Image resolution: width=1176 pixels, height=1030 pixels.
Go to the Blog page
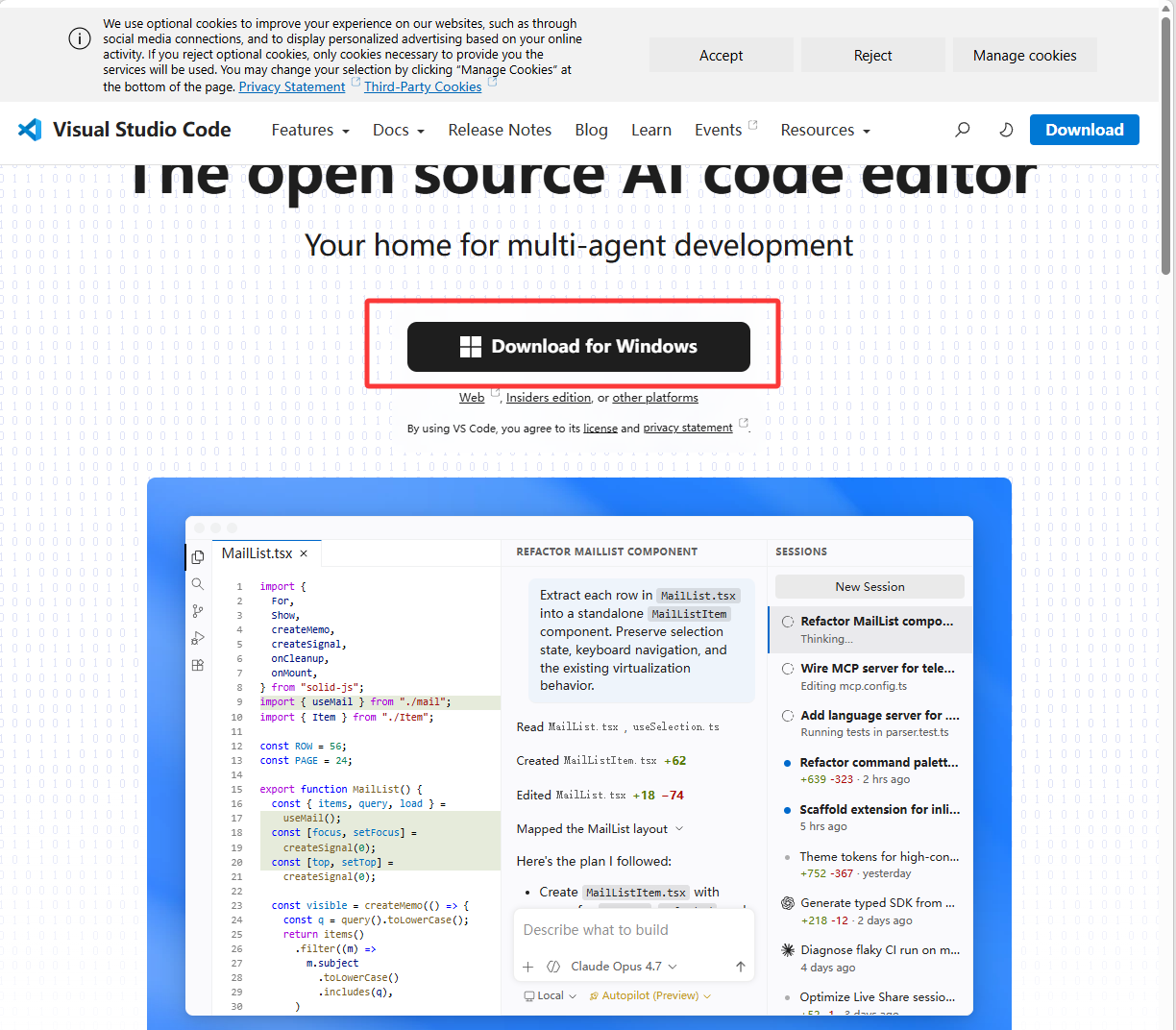click(591, 130)
